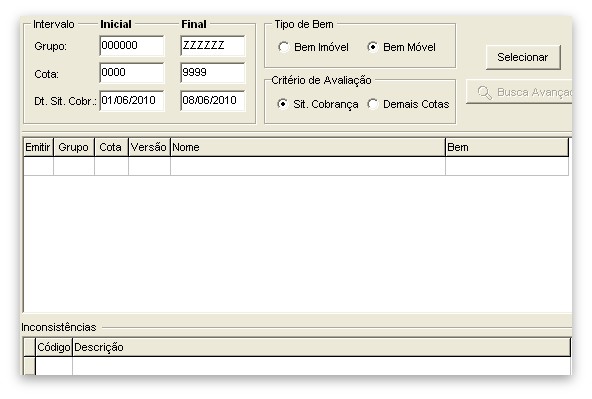Image resolution: width=592 pixels, height=399 pixels.
Task: Click the Emitir column header
Action: click(x=38, y=147)
